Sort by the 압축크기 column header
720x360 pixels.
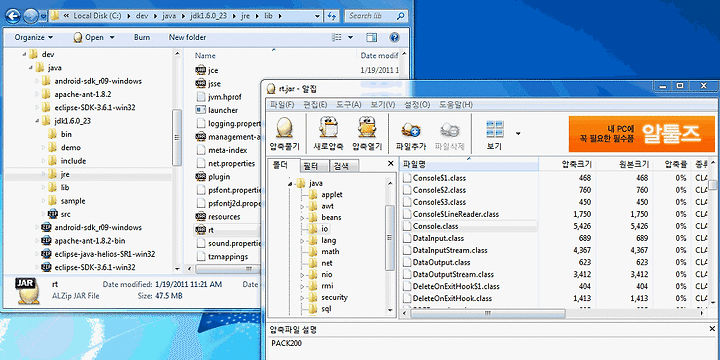[567, 164]
